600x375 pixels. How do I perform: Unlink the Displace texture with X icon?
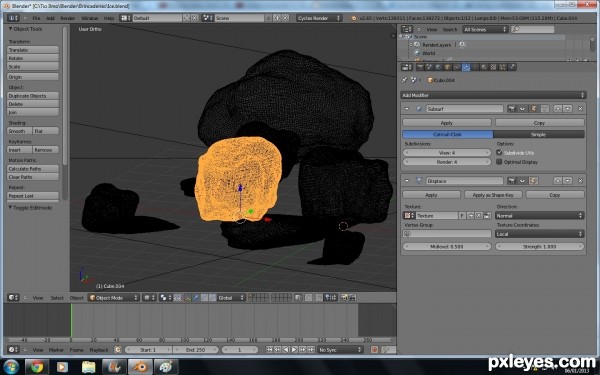(478, 216)
